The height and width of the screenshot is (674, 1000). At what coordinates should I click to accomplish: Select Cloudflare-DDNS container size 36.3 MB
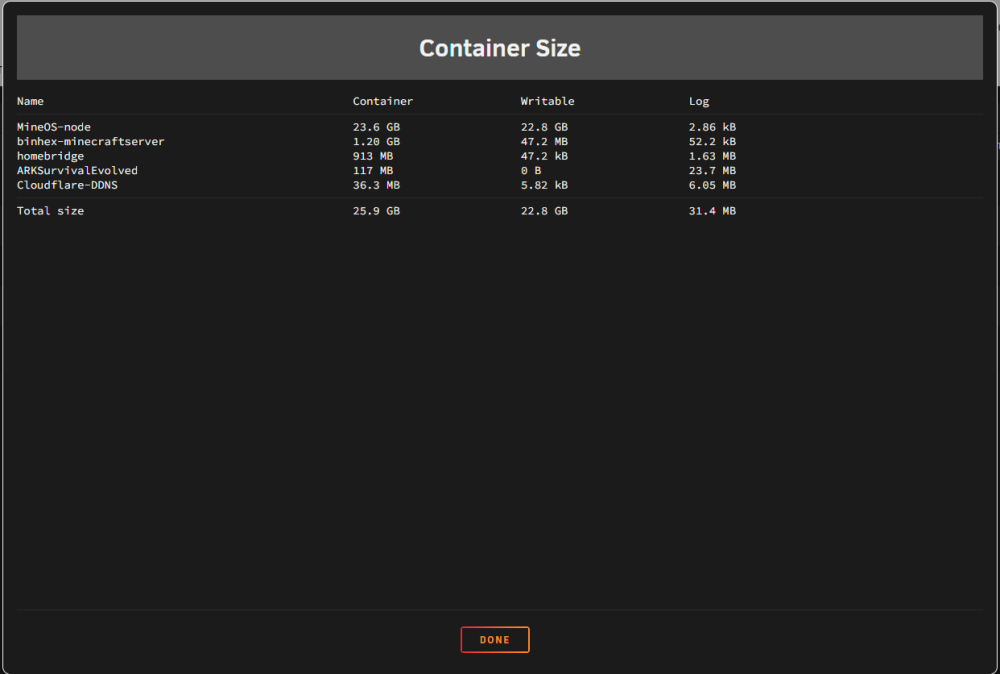click(x=376, y=185)
